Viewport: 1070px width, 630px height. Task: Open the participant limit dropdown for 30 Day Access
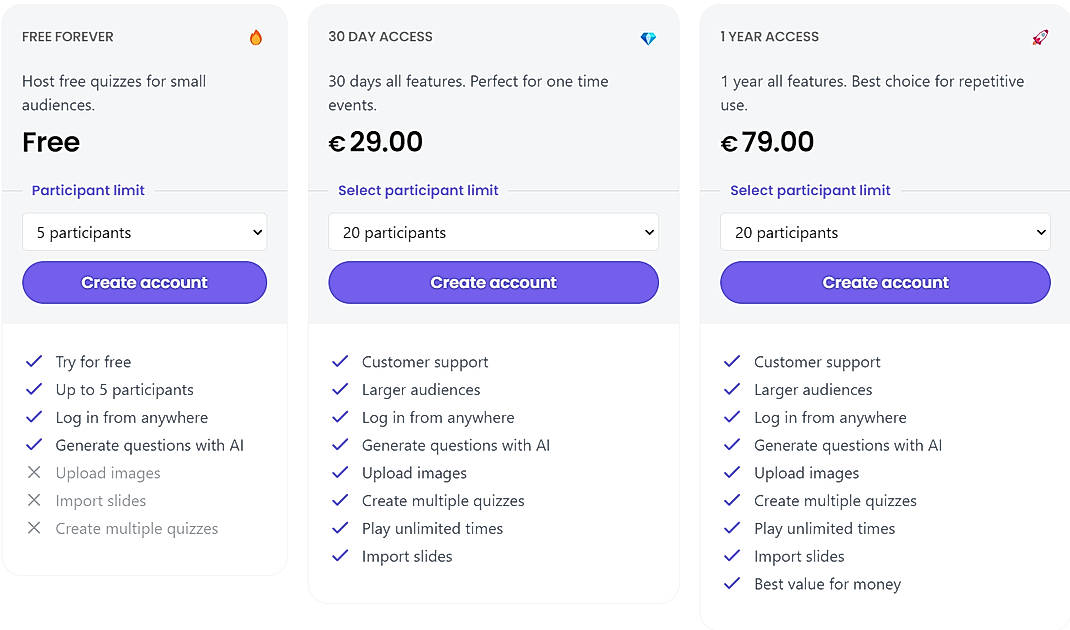(x=493, y=231)
